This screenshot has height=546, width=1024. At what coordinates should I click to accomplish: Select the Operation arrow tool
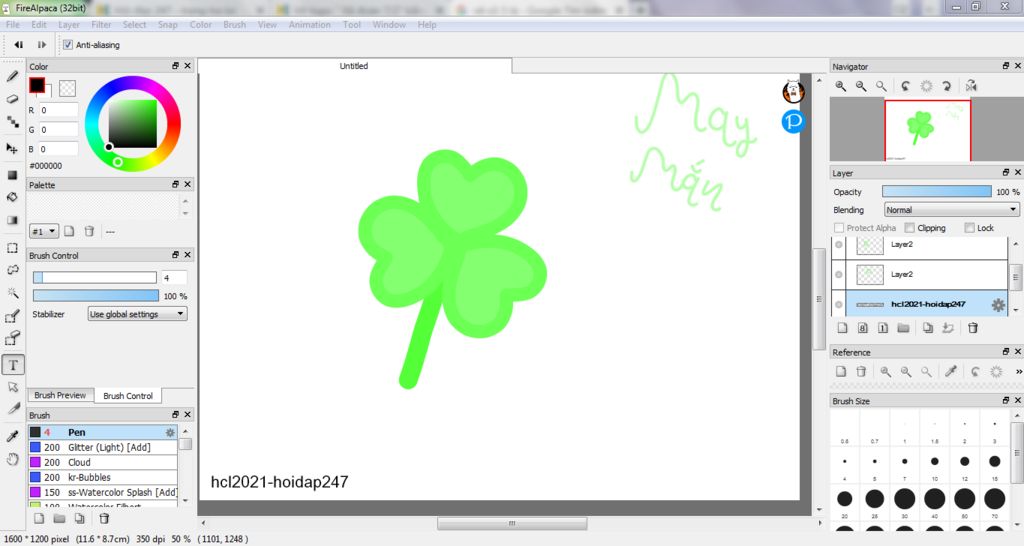point(12,387)
